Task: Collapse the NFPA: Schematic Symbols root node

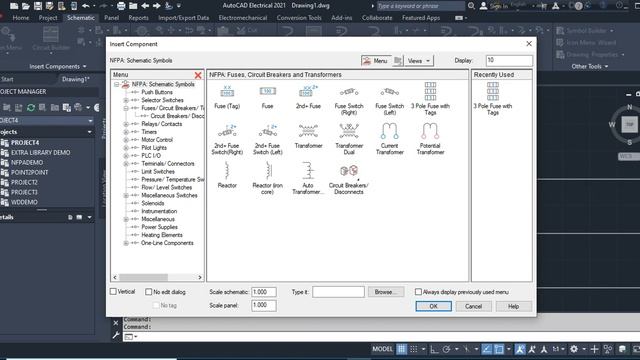Action: (117, 84)
